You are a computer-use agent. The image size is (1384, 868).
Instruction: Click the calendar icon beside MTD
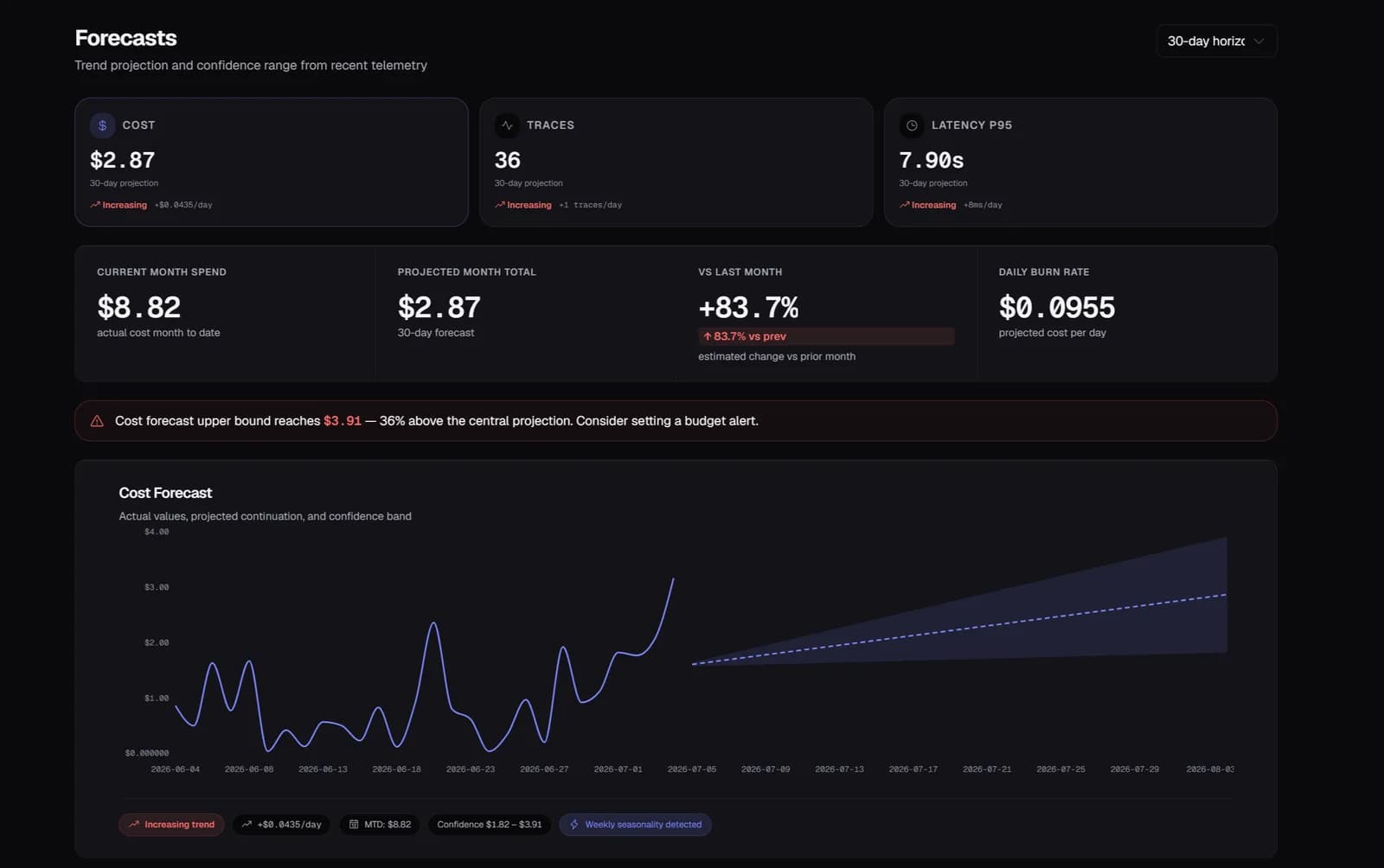[x=354, y=825]
